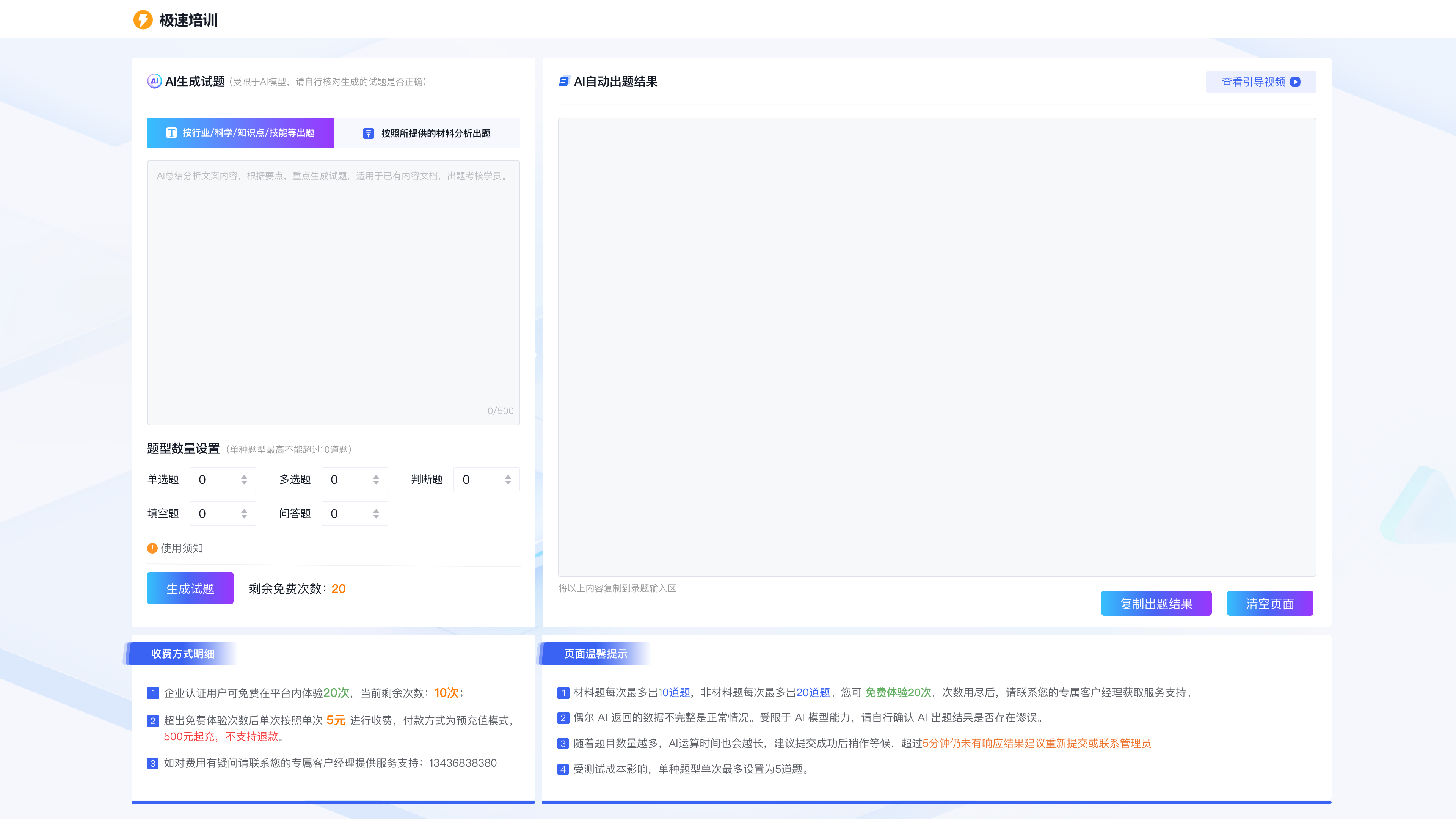Click the T icon on the first tab
The image size is (1456, 819).
[171, 133]
